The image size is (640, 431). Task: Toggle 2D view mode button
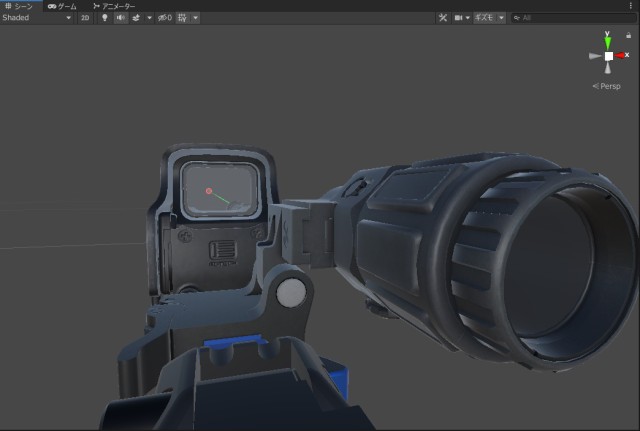[85, 18]
